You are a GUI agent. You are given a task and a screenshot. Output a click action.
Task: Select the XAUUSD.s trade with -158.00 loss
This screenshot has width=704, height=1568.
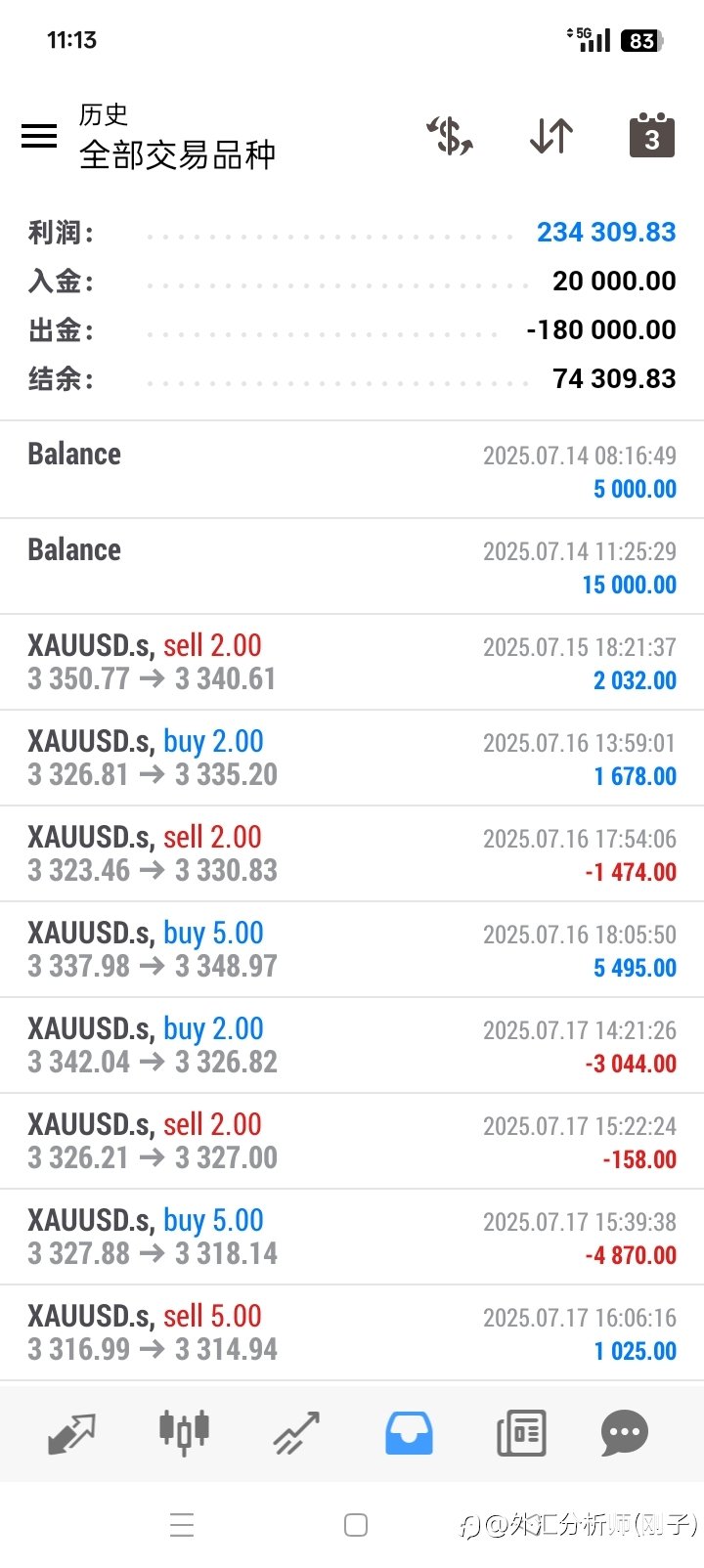point(352,1141)
